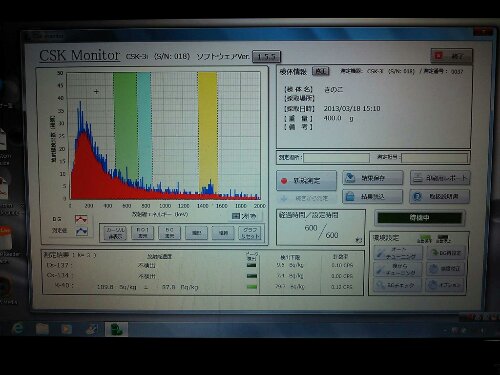Click the option (オプション) settings button
Image resolution: width=500 pixels, height=375 pixels.
[x=445, y=285]
